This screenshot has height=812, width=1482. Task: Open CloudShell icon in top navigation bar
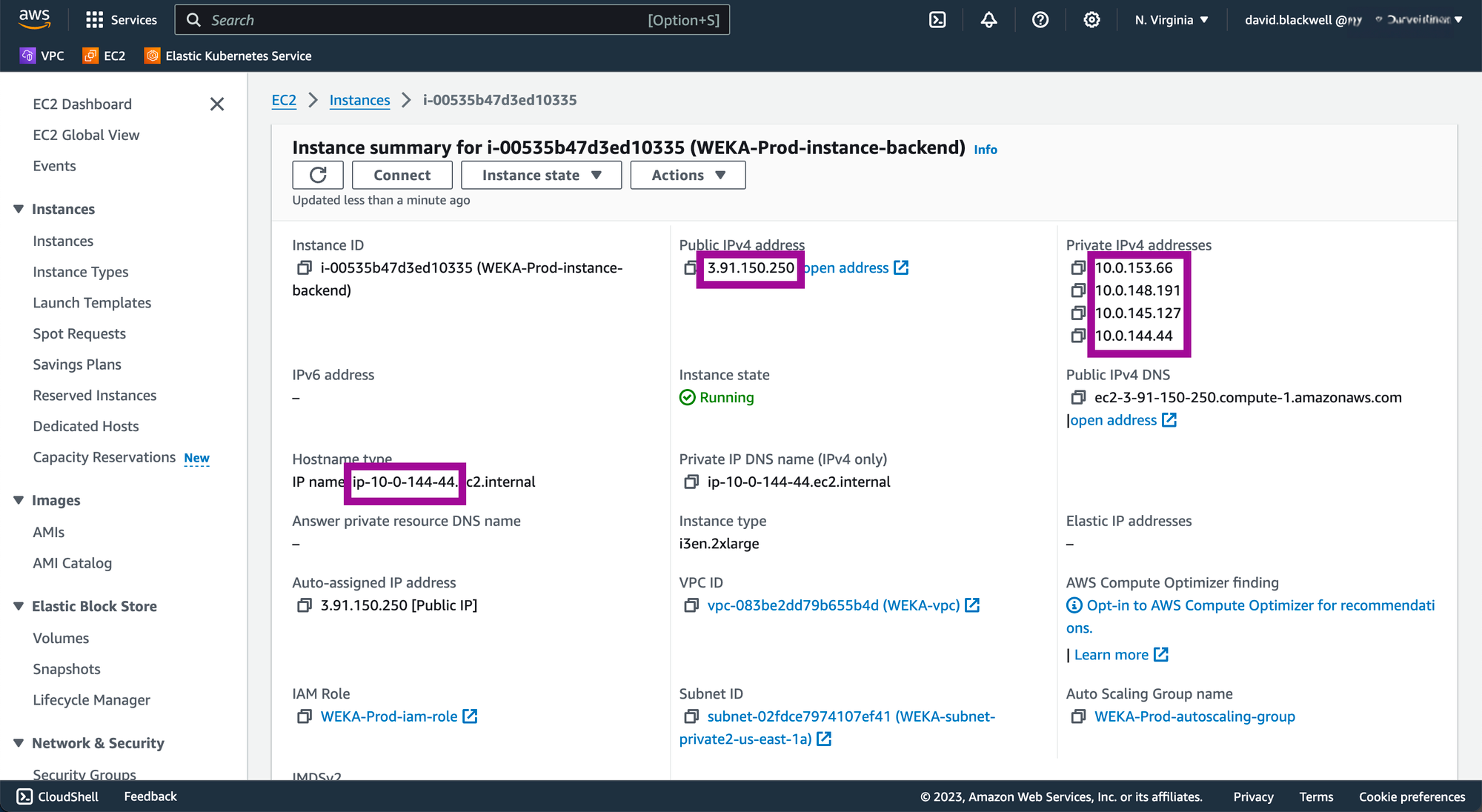[937, 20]
